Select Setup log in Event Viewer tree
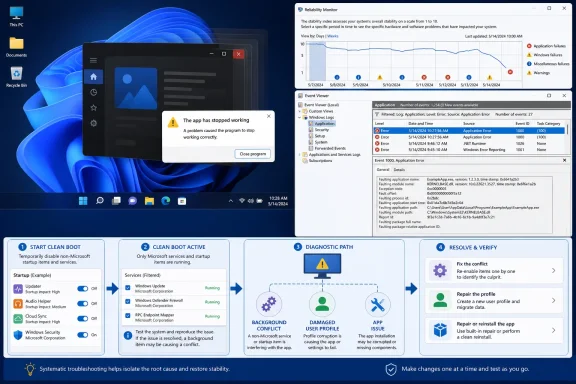This screenshot has height=384, width=576. coord(317,136)
